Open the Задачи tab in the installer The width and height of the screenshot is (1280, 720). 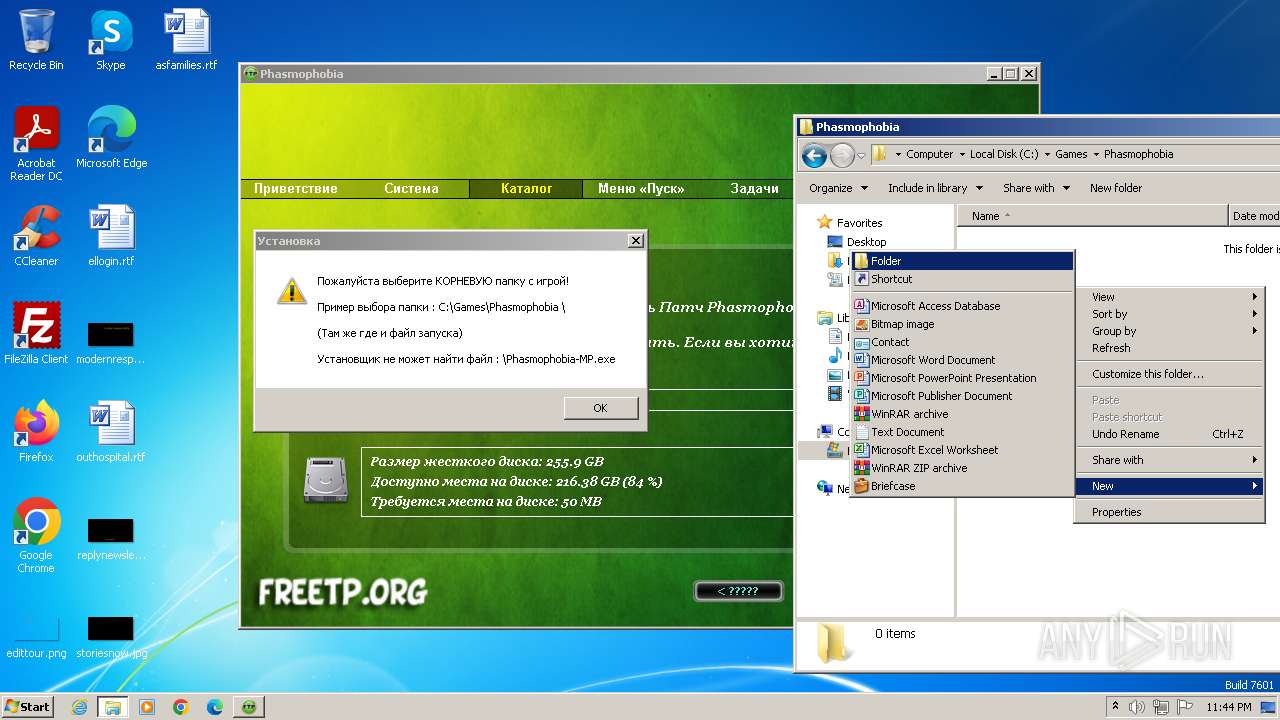tap(755, 188)
